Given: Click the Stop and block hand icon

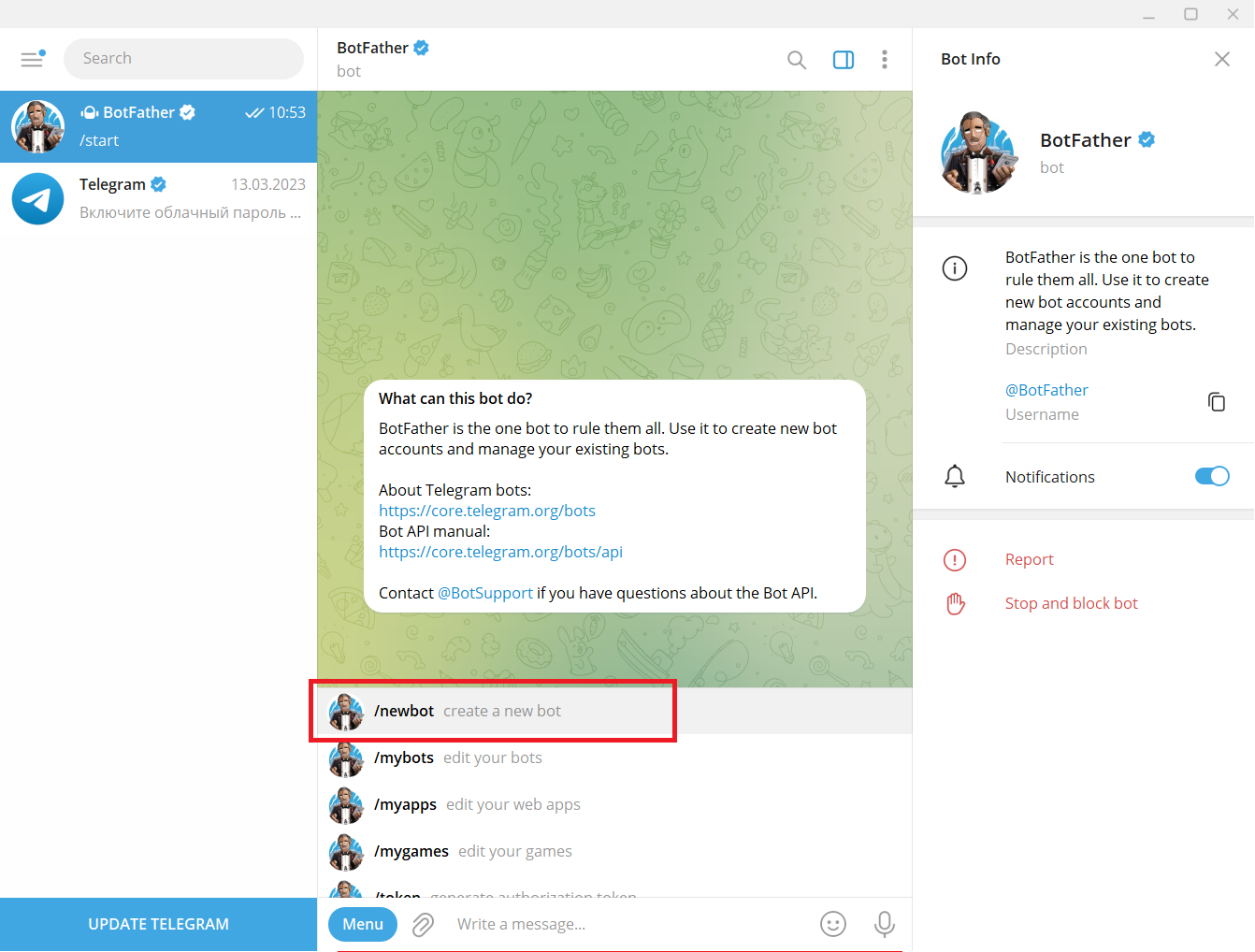Looking at the screenshot, I should point(955,604).
